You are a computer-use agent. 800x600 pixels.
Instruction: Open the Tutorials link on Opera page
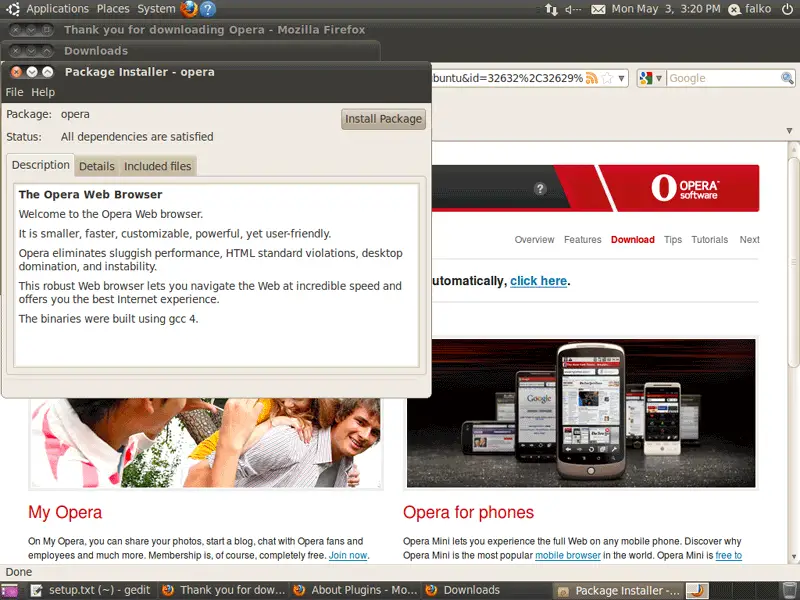[x=710, y=240]
